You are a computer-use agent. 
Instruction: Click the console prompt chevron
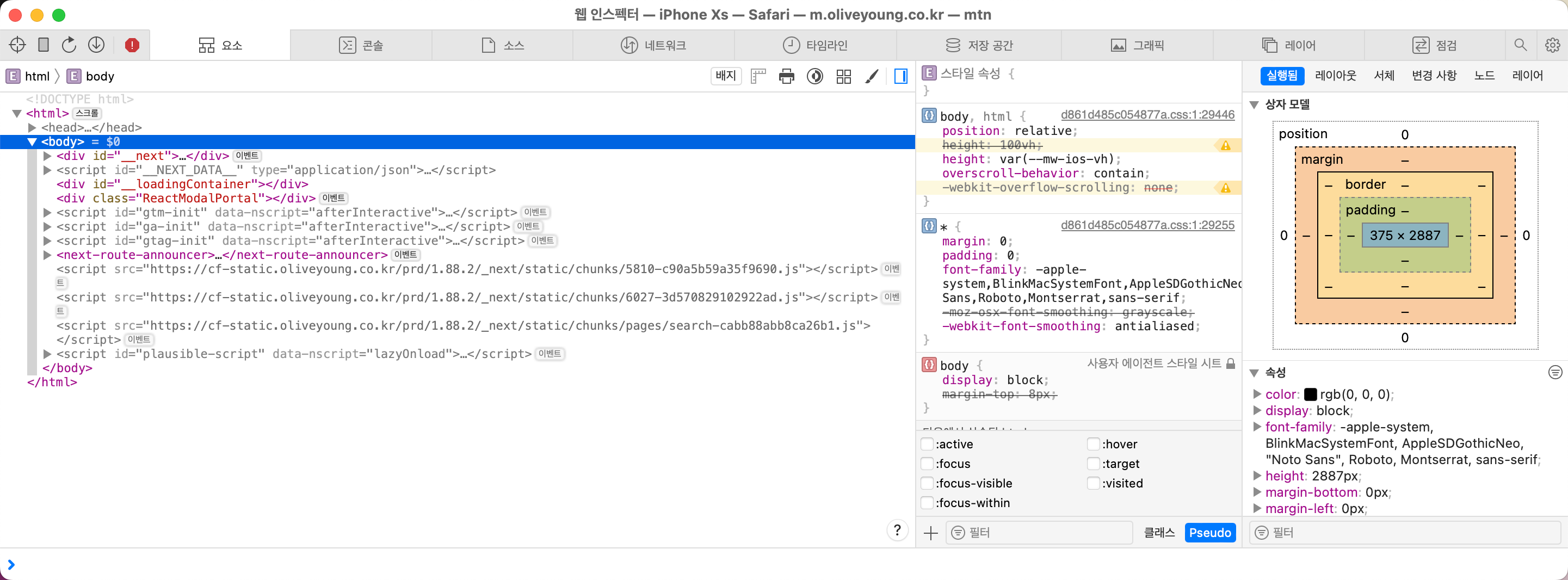pos(11,565)
